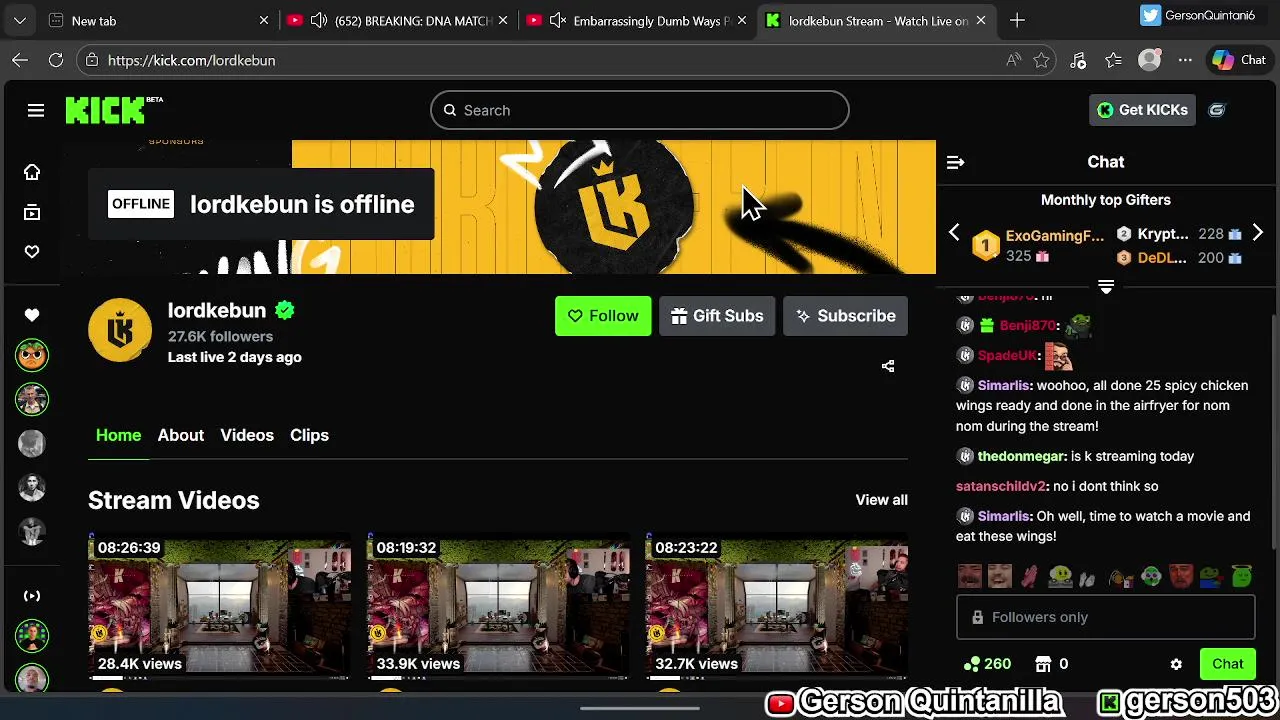
Task: Open the 08:26:39 stream video
Action: click(219, 608)
